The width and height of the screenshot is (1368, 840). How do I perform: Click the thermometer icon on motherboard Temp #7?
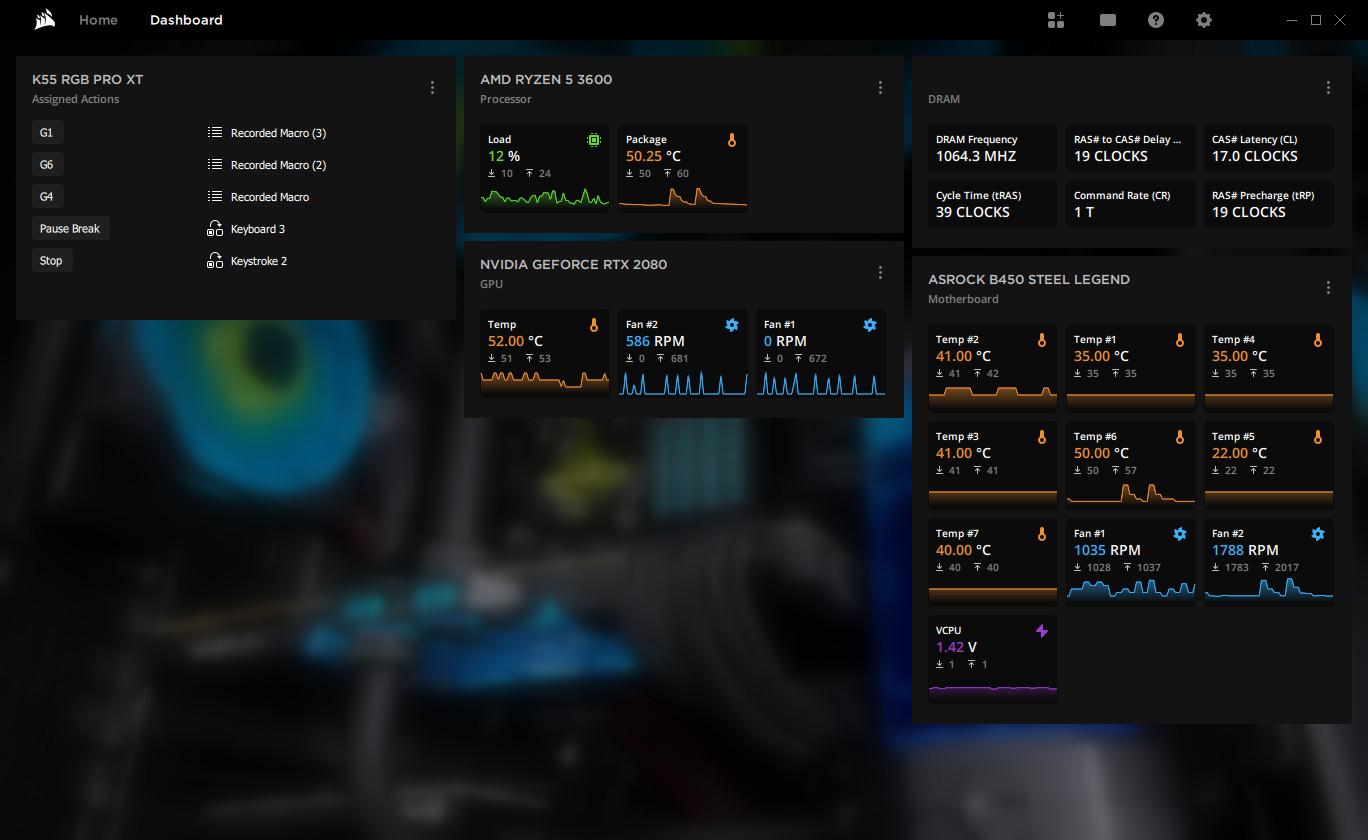click(1042, 534)
